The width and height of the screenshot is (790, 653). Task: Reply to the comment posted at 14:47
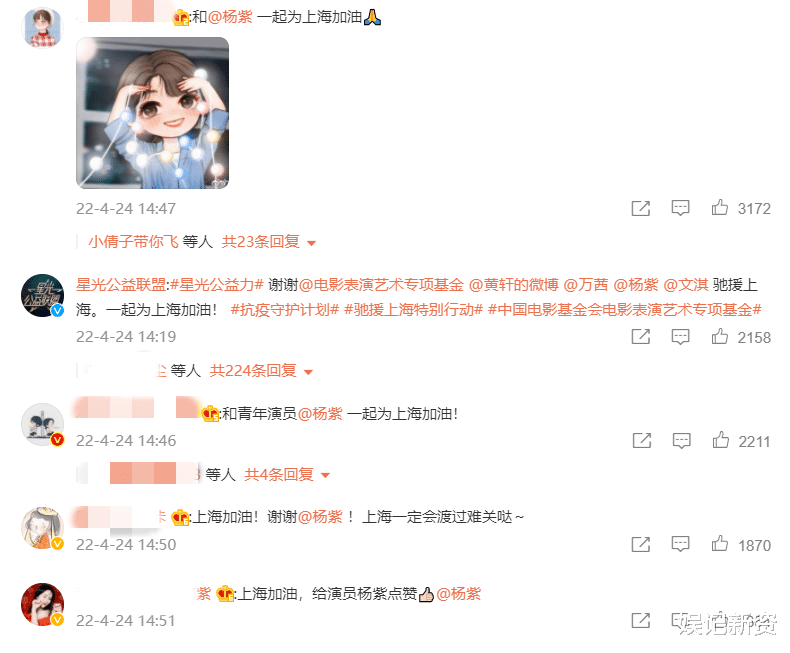tap(680, 208)
